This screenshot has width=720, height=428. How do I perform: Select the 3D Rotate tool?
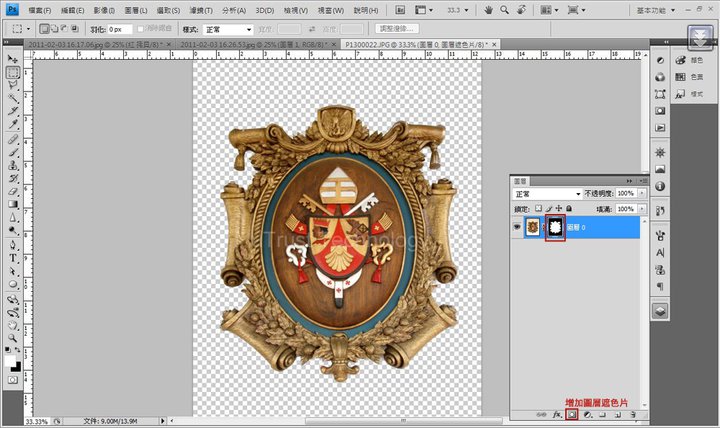(13, 299)
